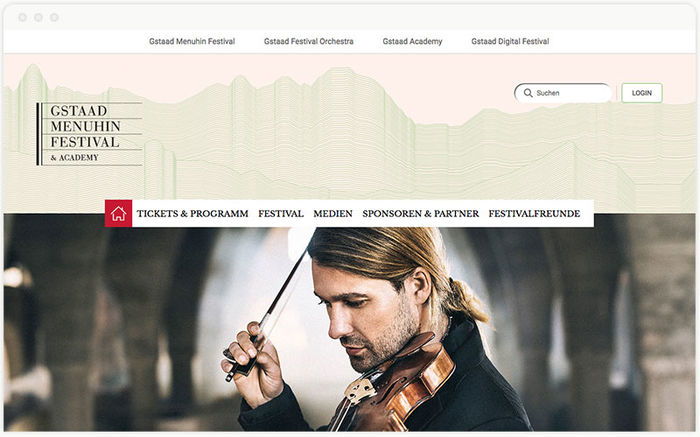Go to Sponsoren & Partner menu
Viewport: 700px width, 437px height.
click(x=420, y=214)
